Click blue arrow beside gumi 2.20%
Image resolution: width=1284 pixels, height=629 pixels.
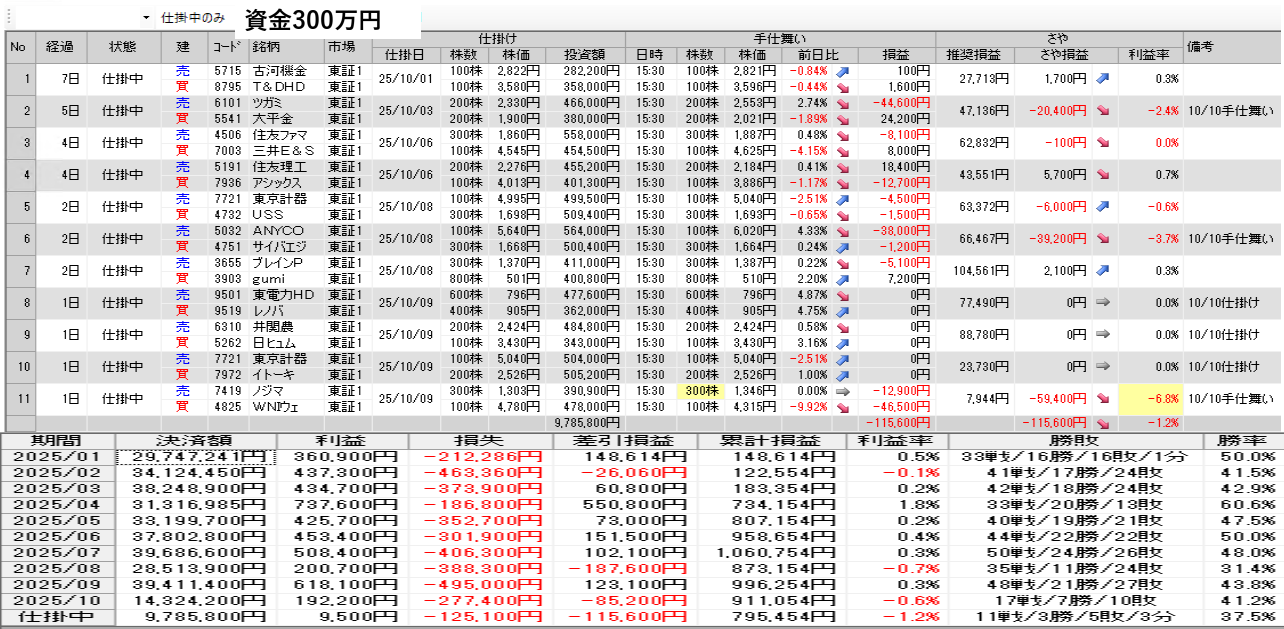coord(841,279)
